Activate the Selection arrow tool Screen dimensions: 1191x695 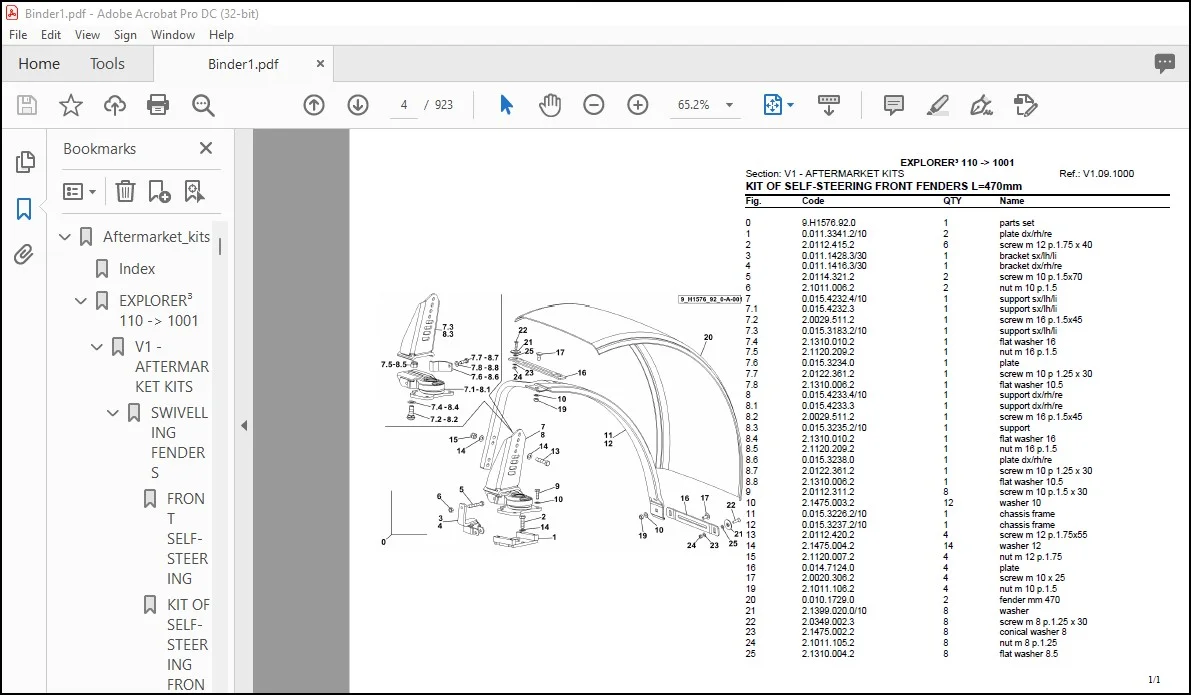pos(506,105)
